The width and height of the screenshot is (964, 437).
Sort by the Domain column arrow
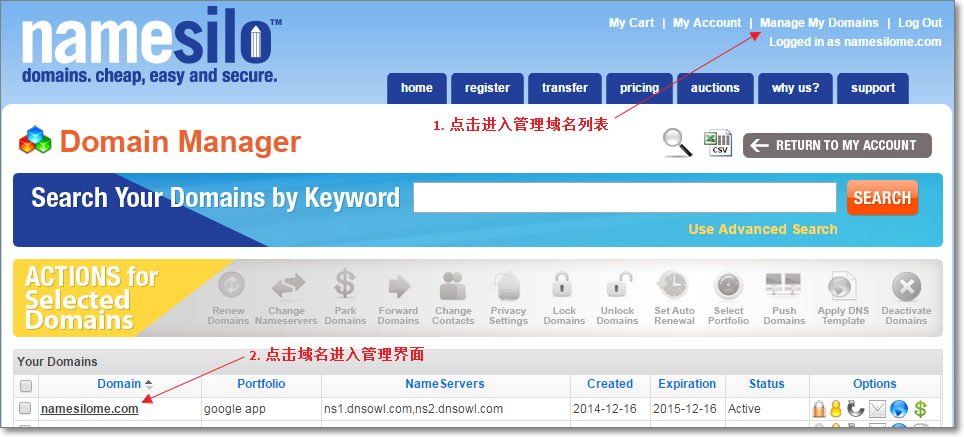point(149,385)
